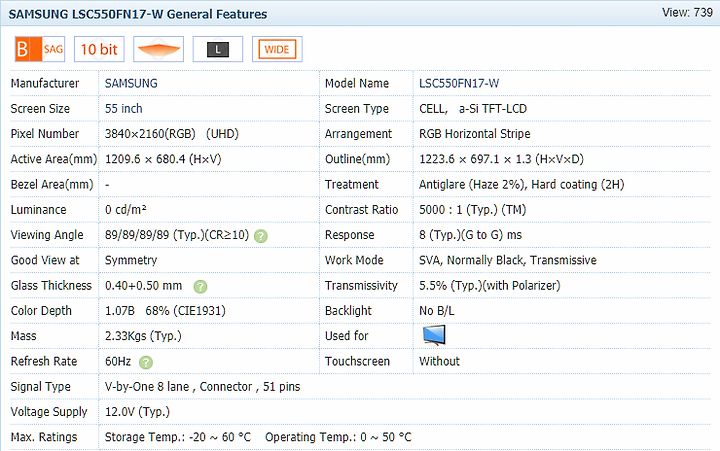Click the Bezel Area(mm) row label

pos(52,184)
